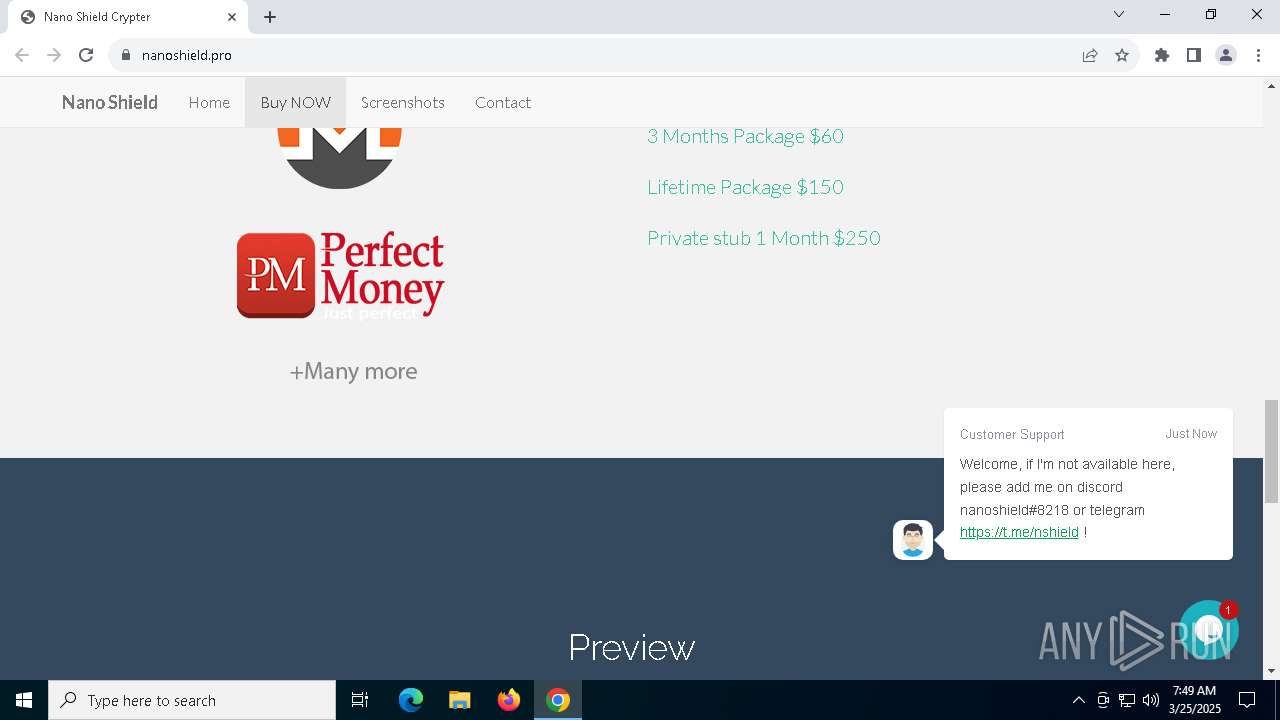1280x720 pixels.
Task: Launch Microsoft Edge from taskbar
Action: (411, 700)
